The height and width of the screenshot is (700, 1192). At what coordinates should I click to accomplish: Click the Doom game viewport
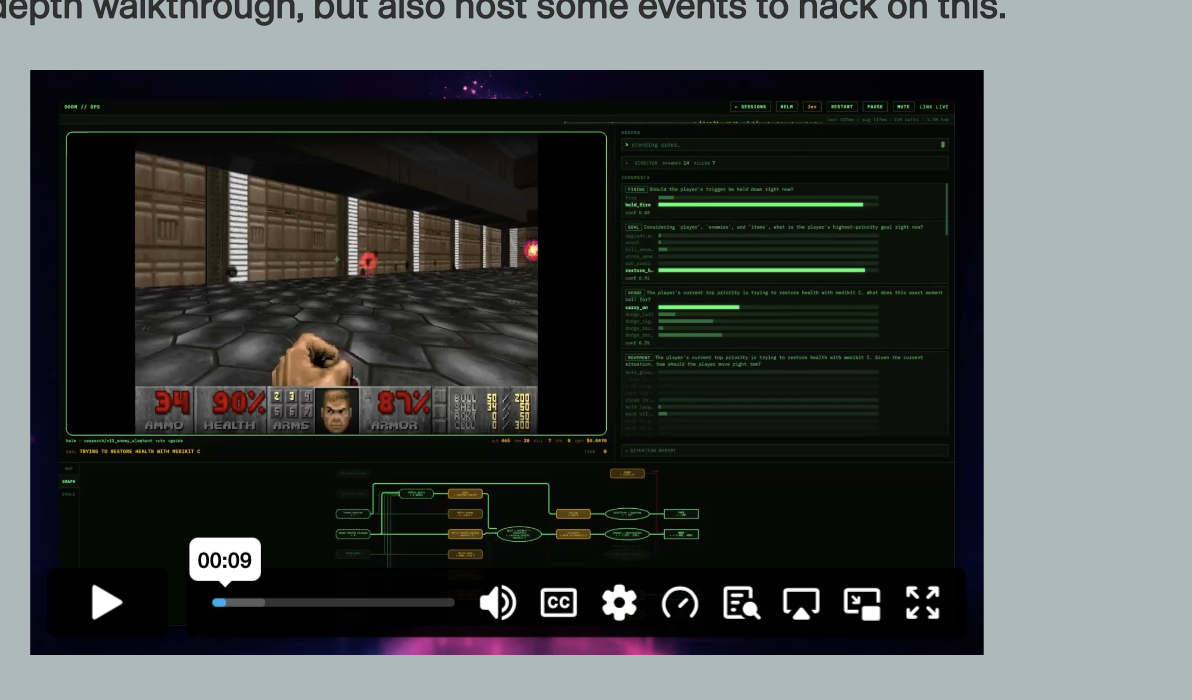pyautogui.click(x=336, y=283)
